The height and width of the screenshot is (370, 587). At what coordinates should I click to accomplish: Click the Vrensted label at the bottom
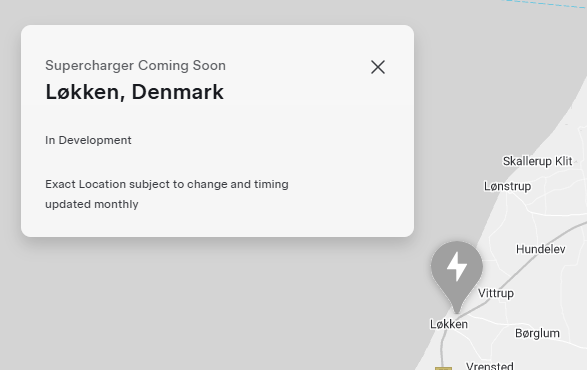pyautogui.click(x=490, y=366)
